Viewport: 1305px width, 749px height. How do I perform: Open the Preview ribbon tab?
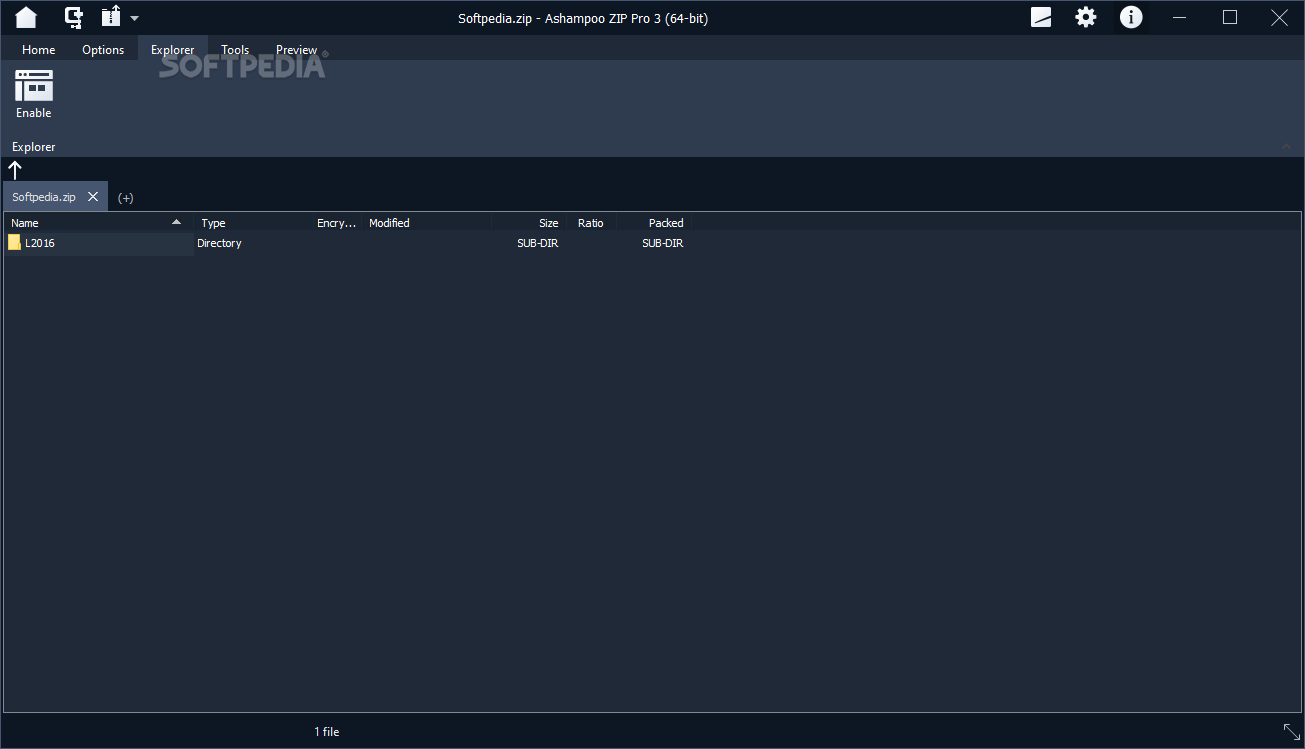[x=296, y=49]
